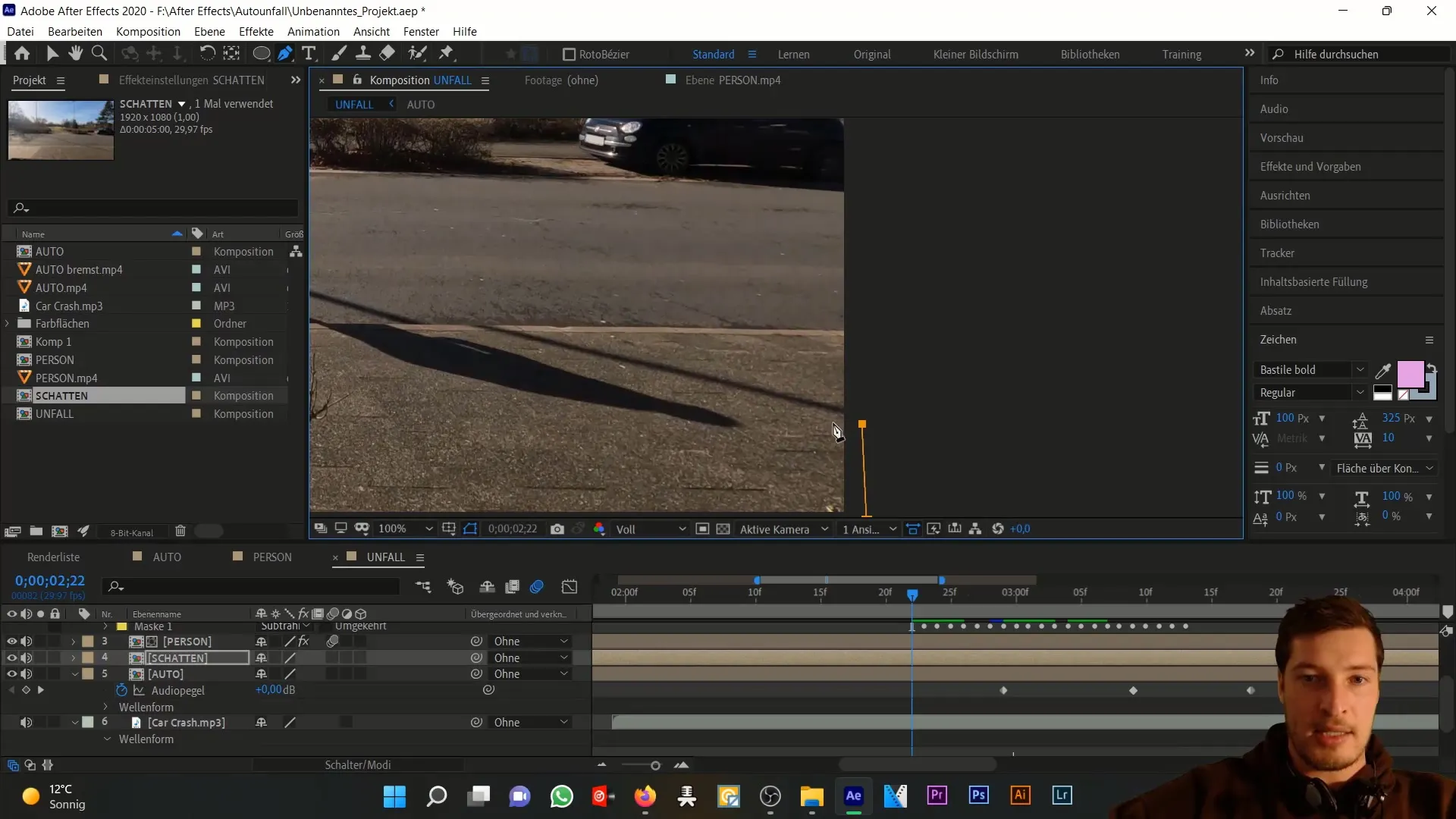Viewport: 1456px width, 819px height.
Task: Open the Aktive Kamera dropdown
Action: (784, 529)
